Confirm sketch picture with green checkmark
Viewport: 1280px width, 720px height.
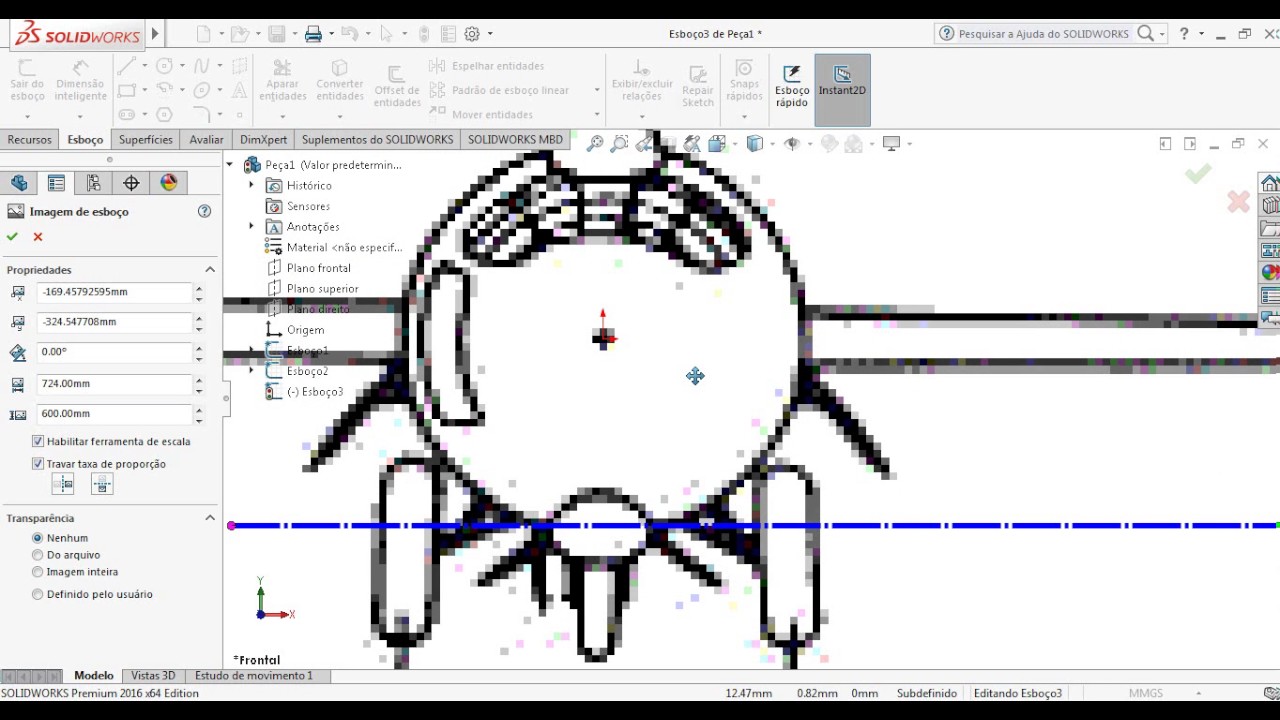(12, 237)
